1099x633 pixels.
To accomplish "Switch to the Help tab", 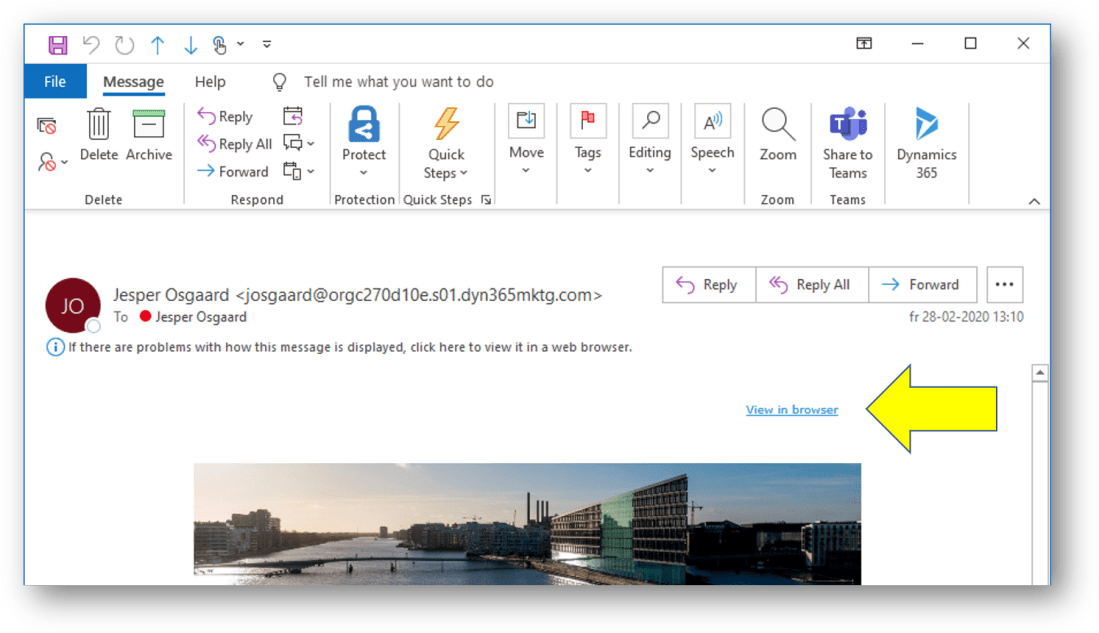I will (x=210, y=82).
